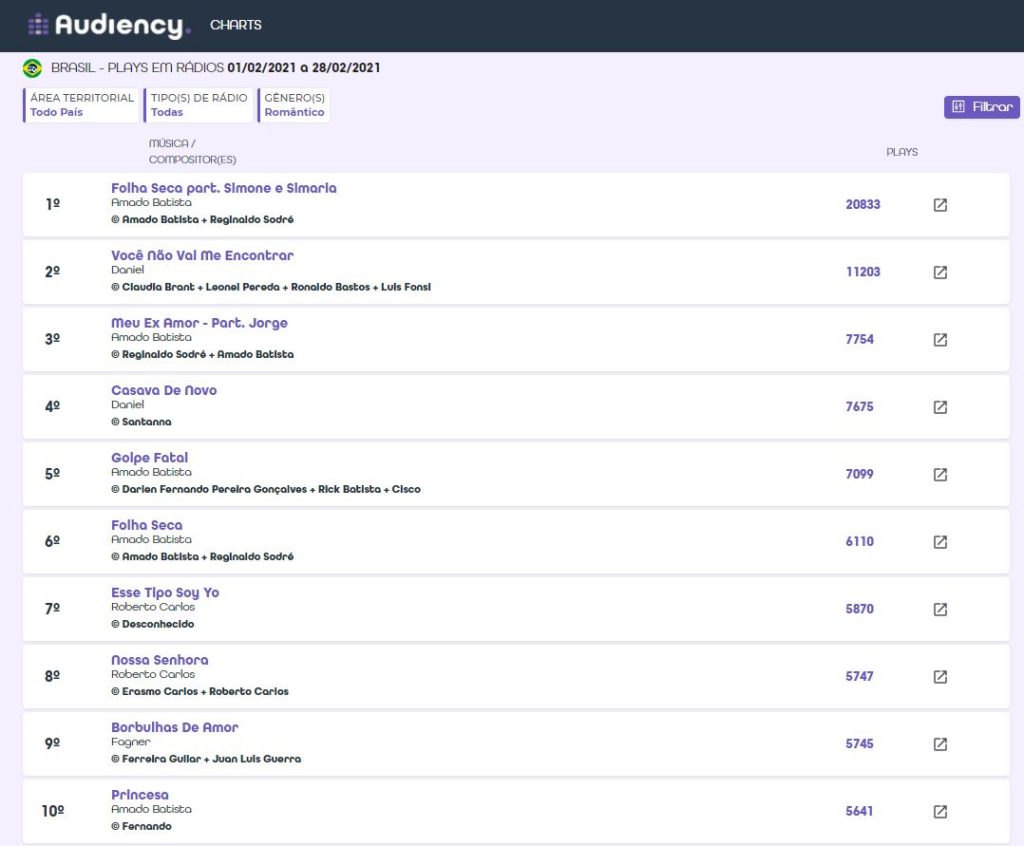
Task: Open the Área Territorial filter
Action: [81, 105]
